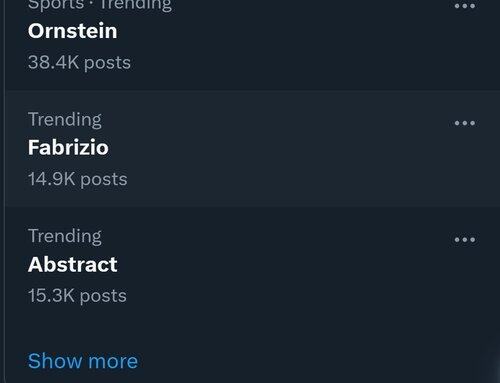Click Sports · Trending category label
Screen dimensions: 500x383
click(x=100, y=6)
